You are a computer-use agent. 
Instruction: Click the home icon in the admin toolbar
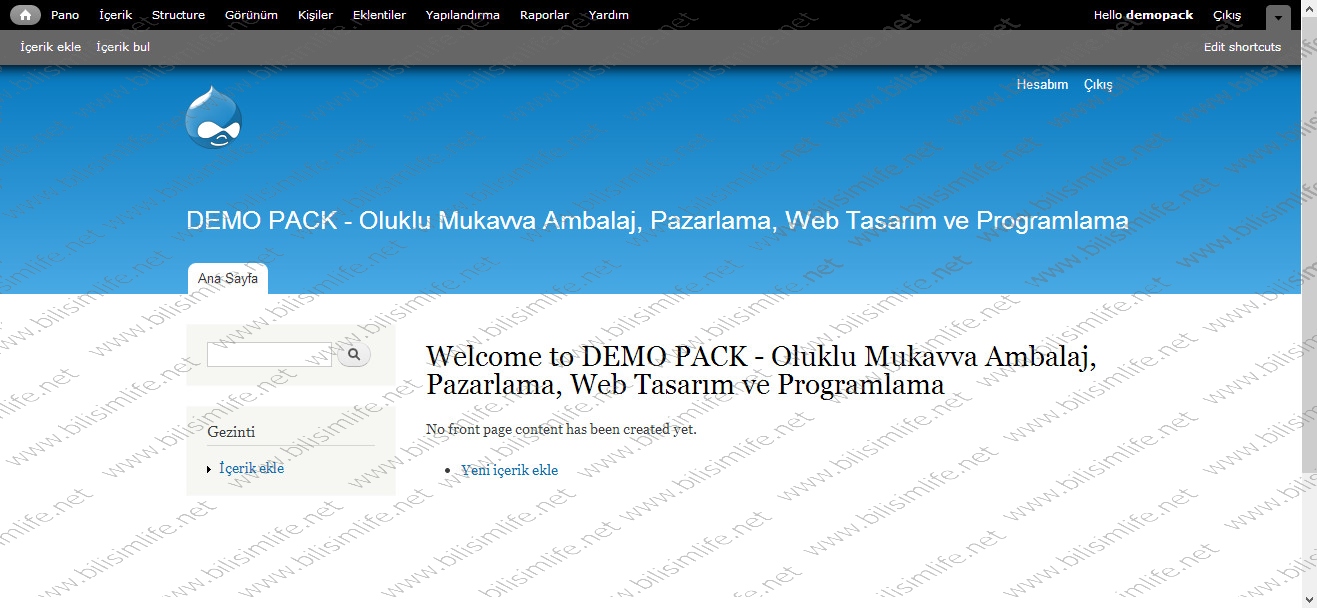[x=25, y=15]
